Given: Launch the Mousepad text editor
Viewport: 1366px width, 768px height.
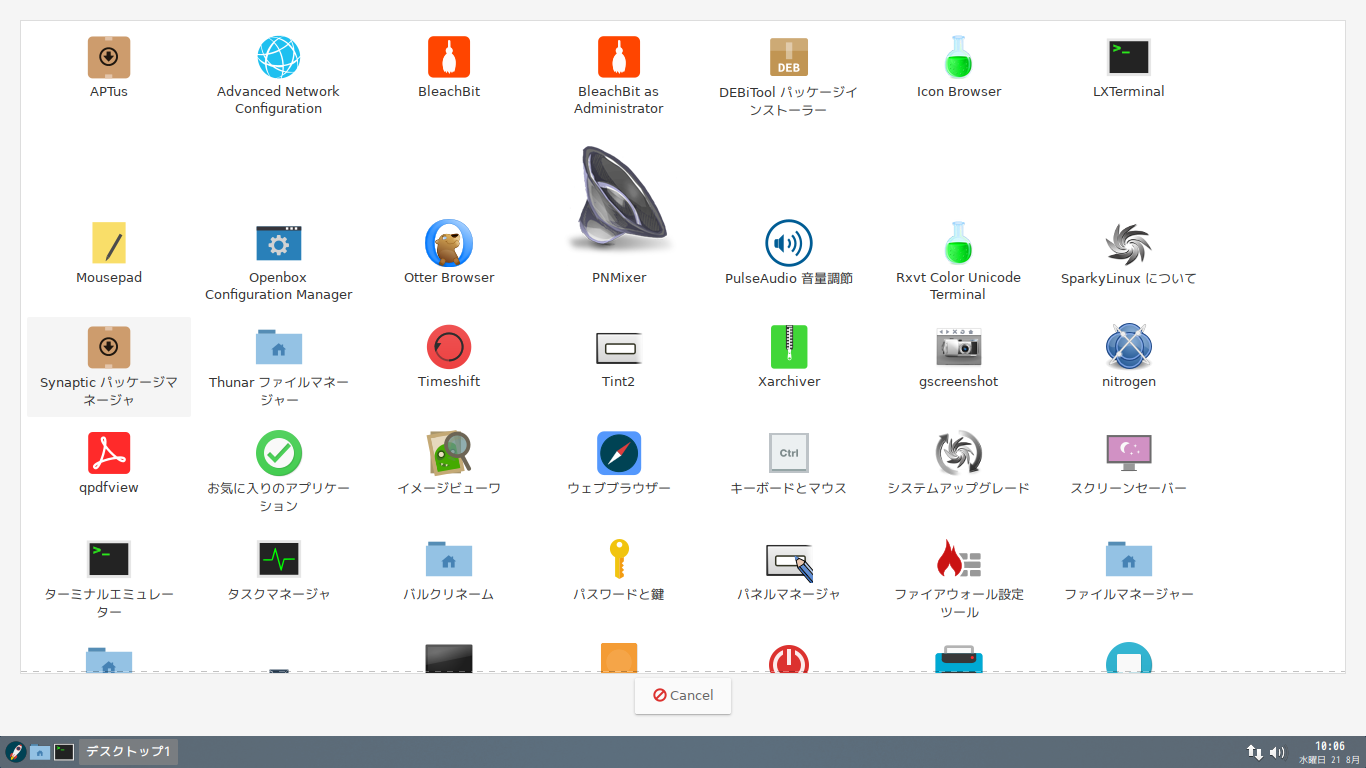Looking at the screenshot, I should tap(109, 243).
